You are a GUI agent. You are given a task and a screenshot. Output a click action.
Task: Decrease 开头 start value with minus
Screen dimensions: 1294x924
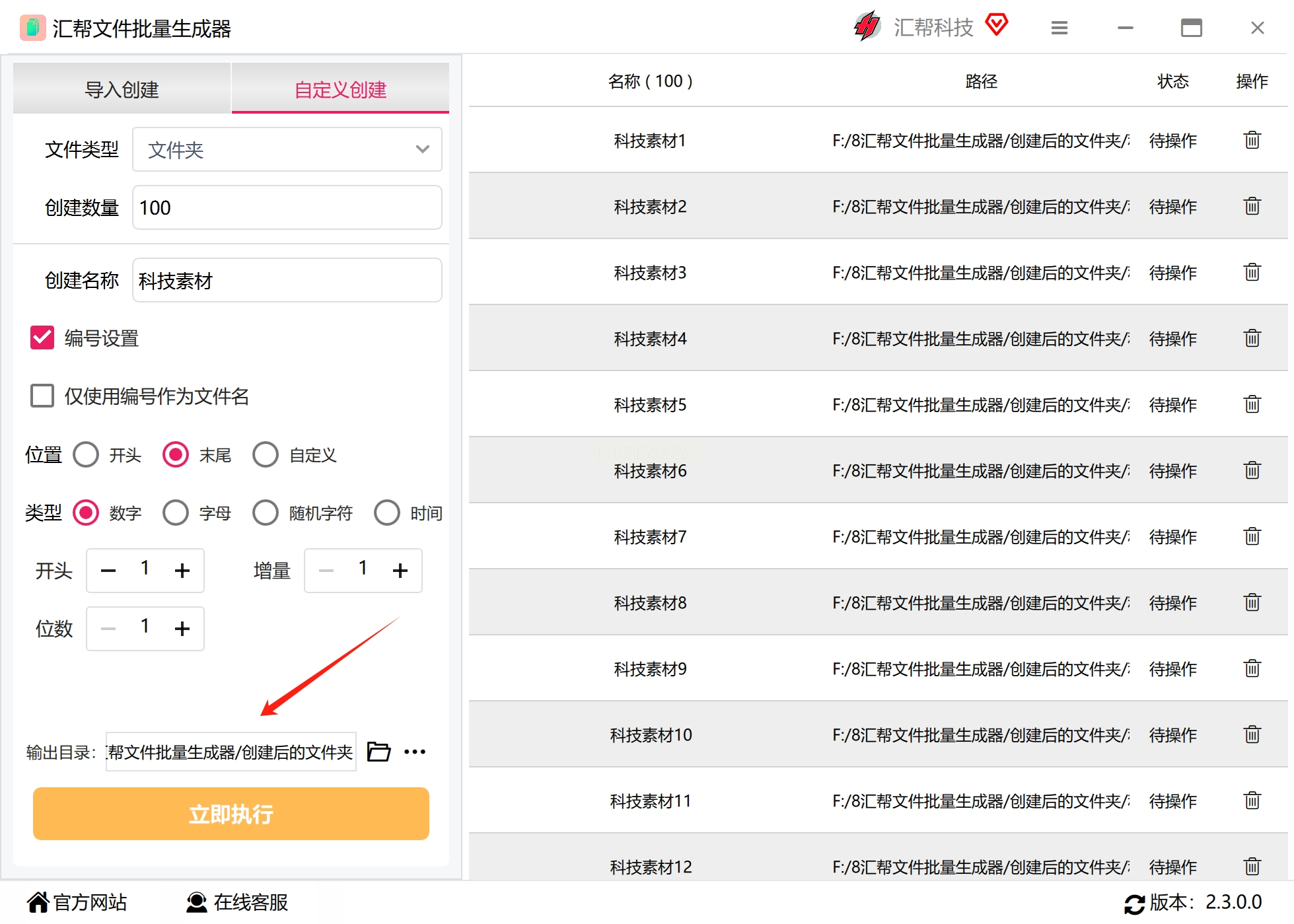click(x=108, y=570)
